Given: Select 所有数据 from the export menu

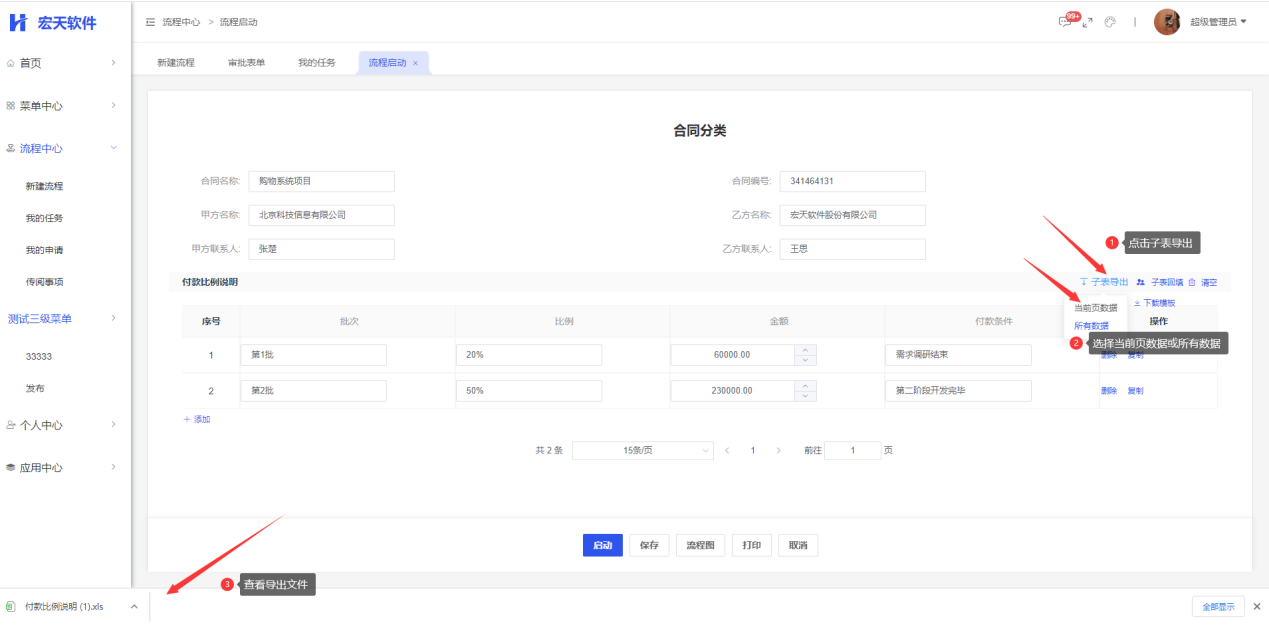Looking at the screenshot, I should pos(1091,326).
